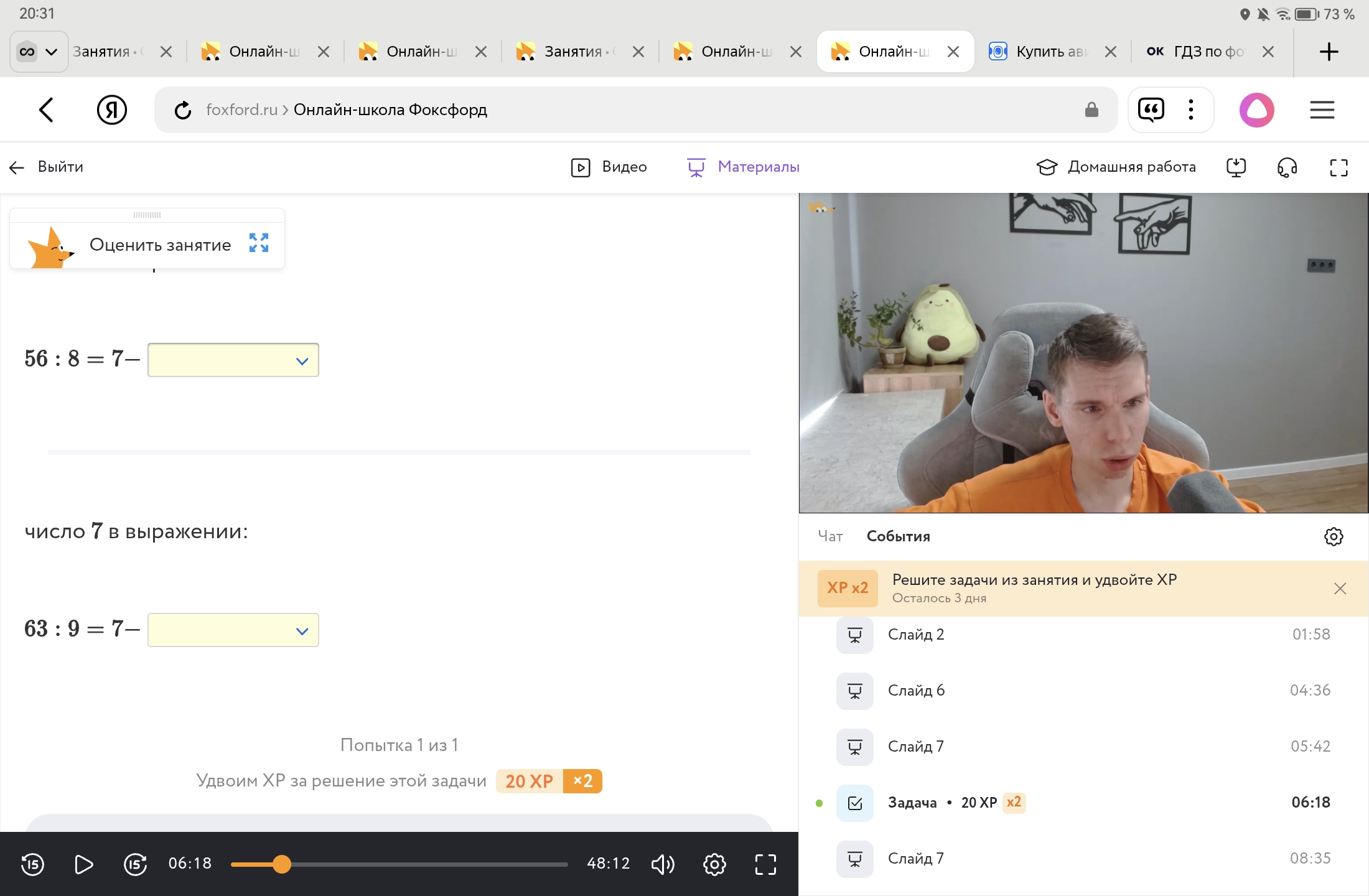1369x896 pixels.
Task: Jump to Слайд 6 at 04:36
Action: (1083, 691)
